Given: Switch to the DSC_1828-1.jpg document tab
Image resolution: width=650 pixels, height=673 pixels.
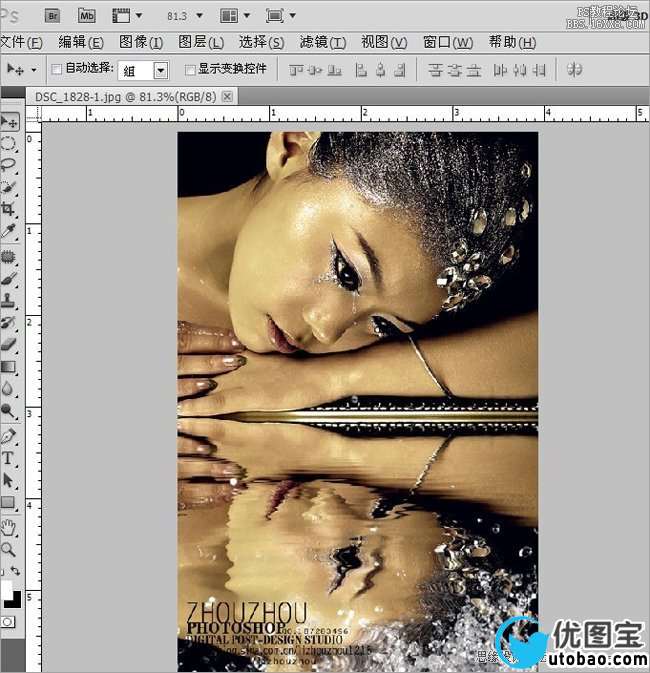Looking at the screenshot, I should point(125,97).
